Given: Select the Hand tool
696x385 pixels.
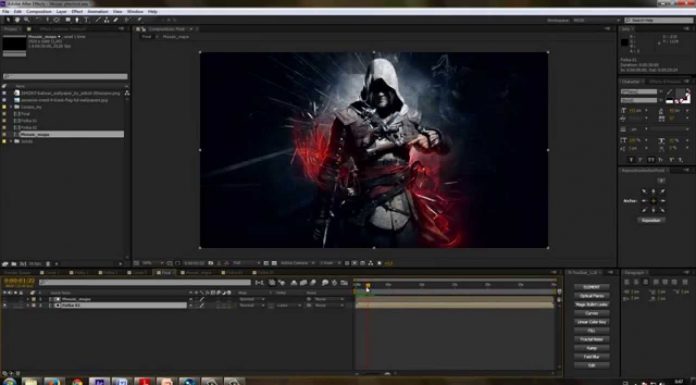Looking at the screenshot, I should point(17,20).
